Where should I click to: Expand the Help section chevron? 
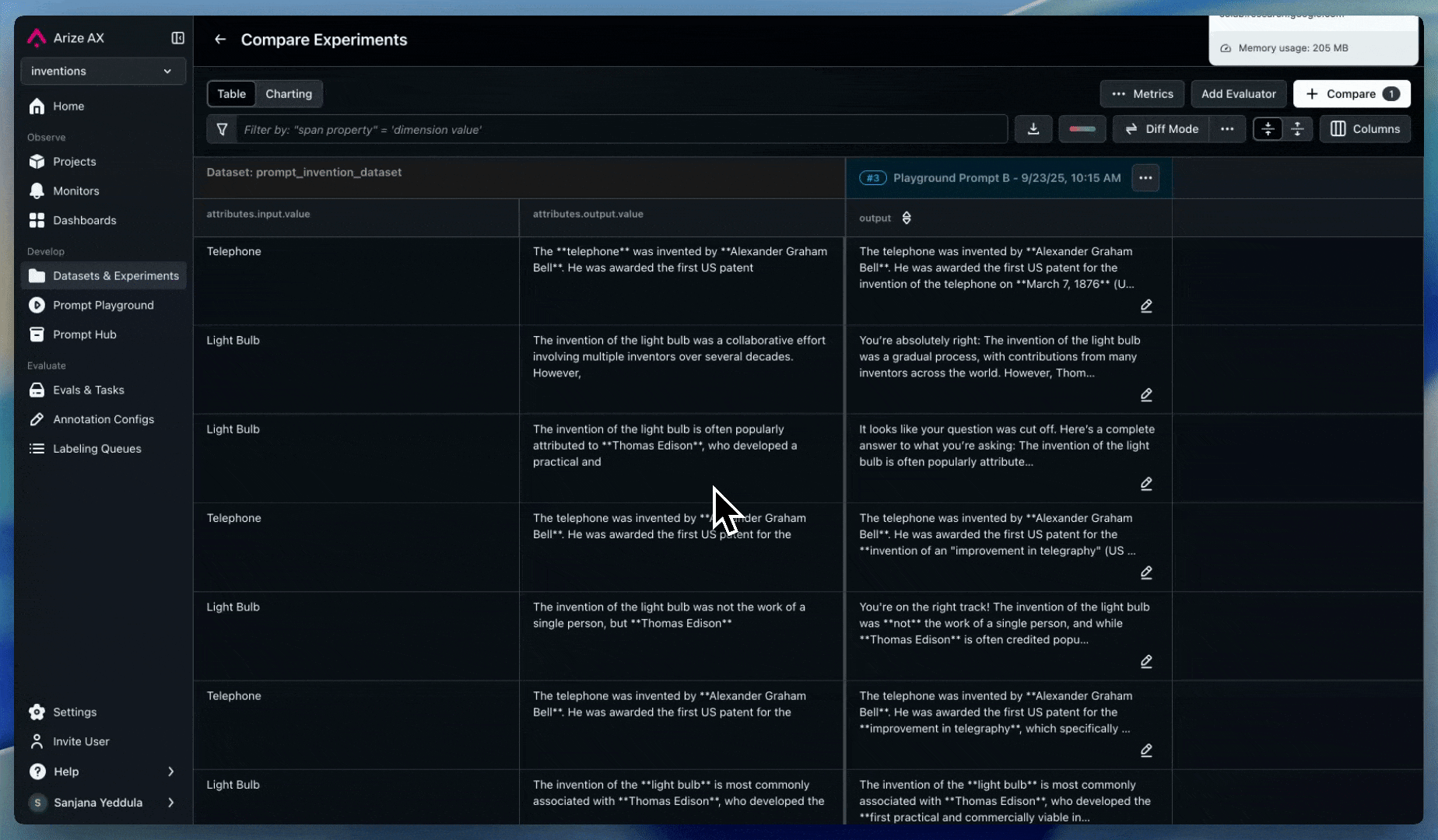171,771
